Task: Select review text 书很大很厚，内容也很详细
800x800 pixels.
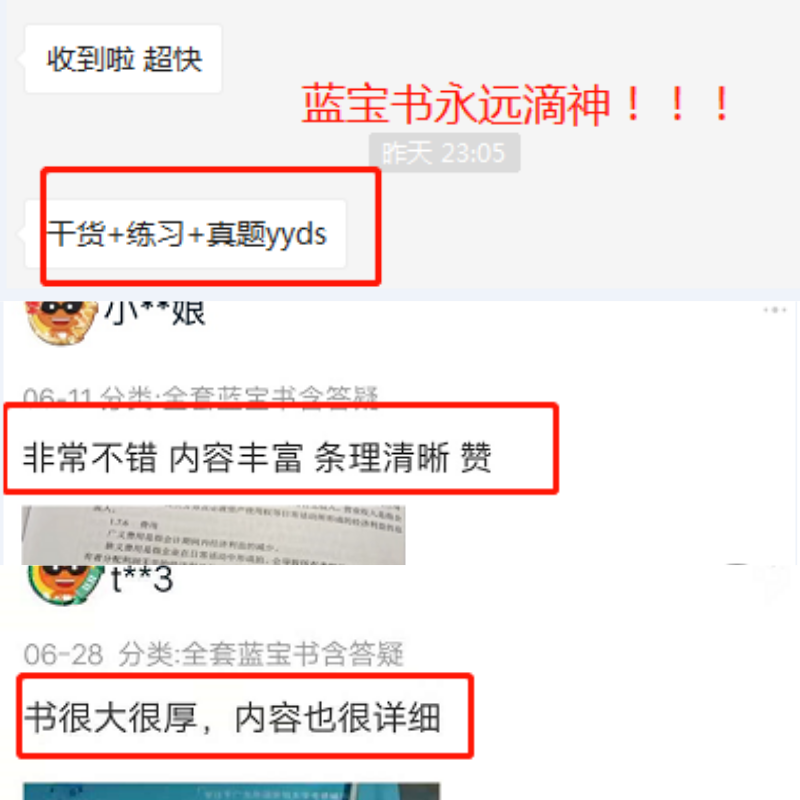Action: point(233,718)
